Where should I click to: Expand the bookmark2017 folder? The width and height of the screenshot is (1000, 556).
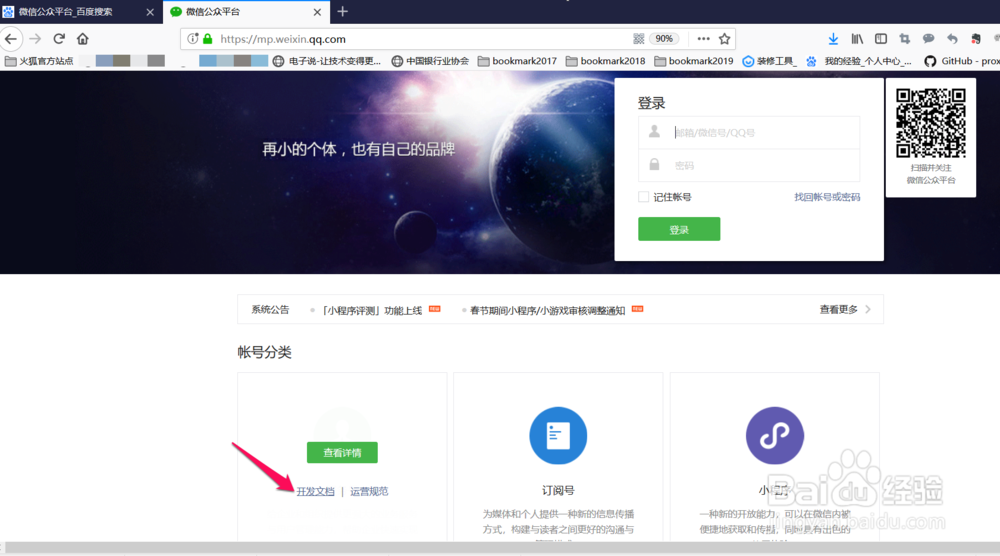point(517,61)
